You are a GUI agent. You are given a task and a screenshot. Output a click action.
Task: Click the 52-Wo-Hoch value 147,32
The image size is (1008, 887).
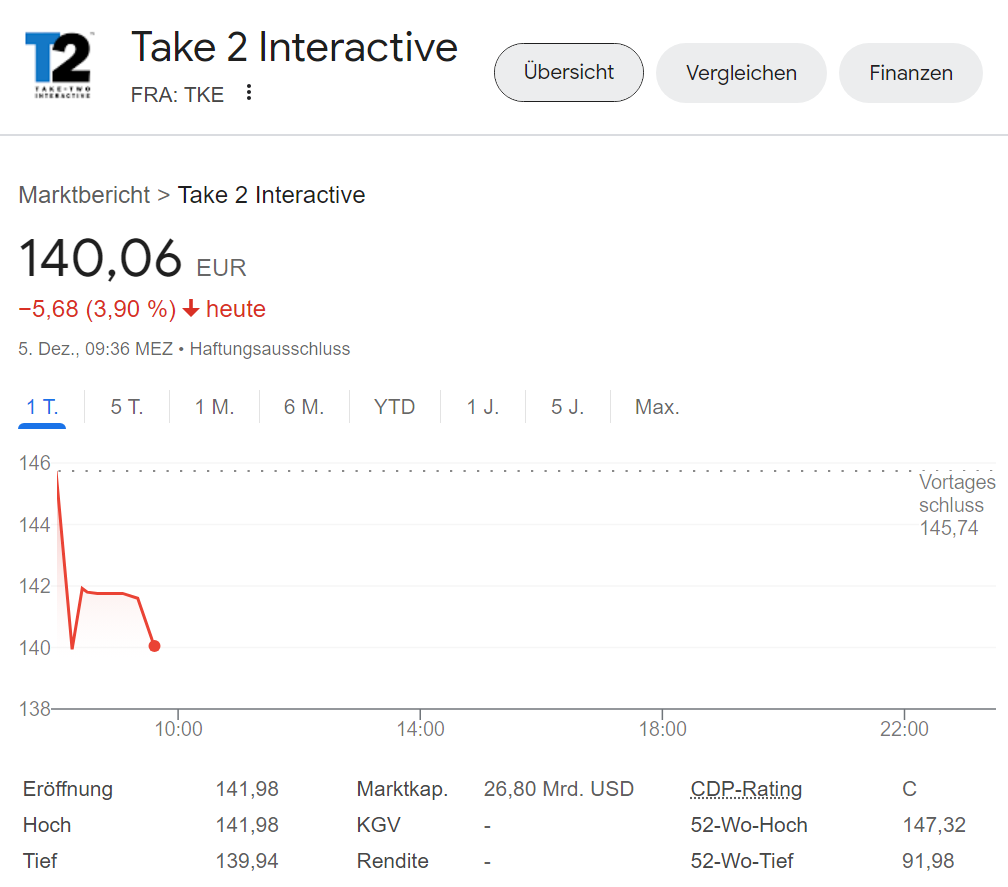934,825
